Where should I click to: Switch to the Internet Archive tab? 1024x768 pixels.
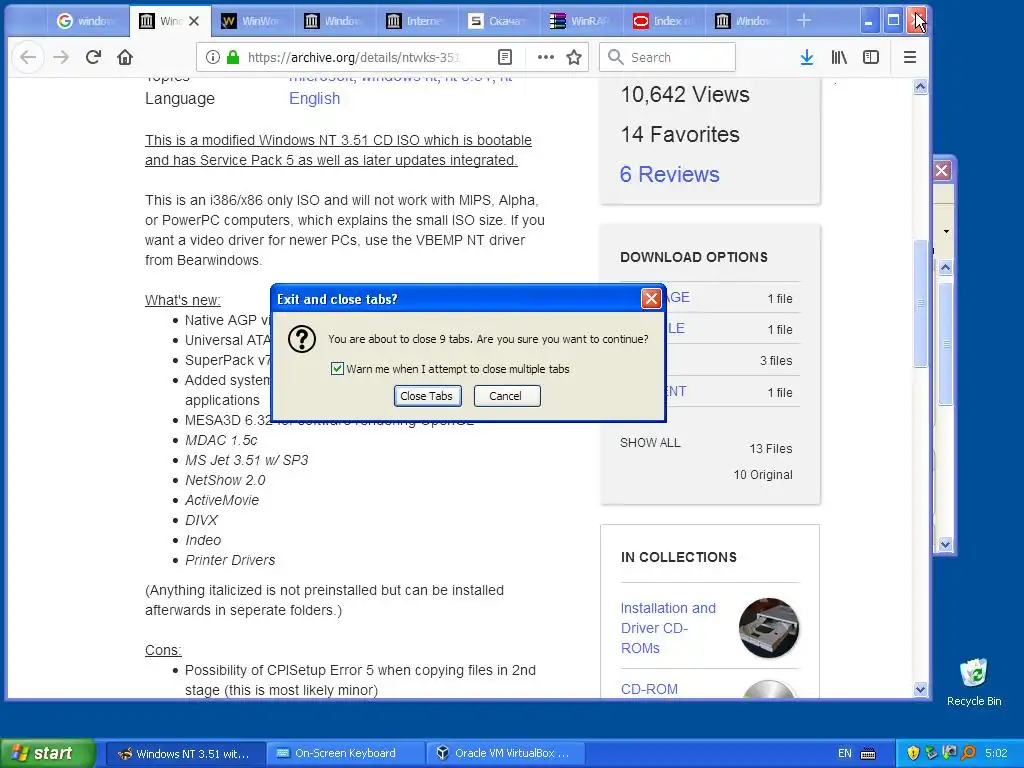click(x=416, y=21)
